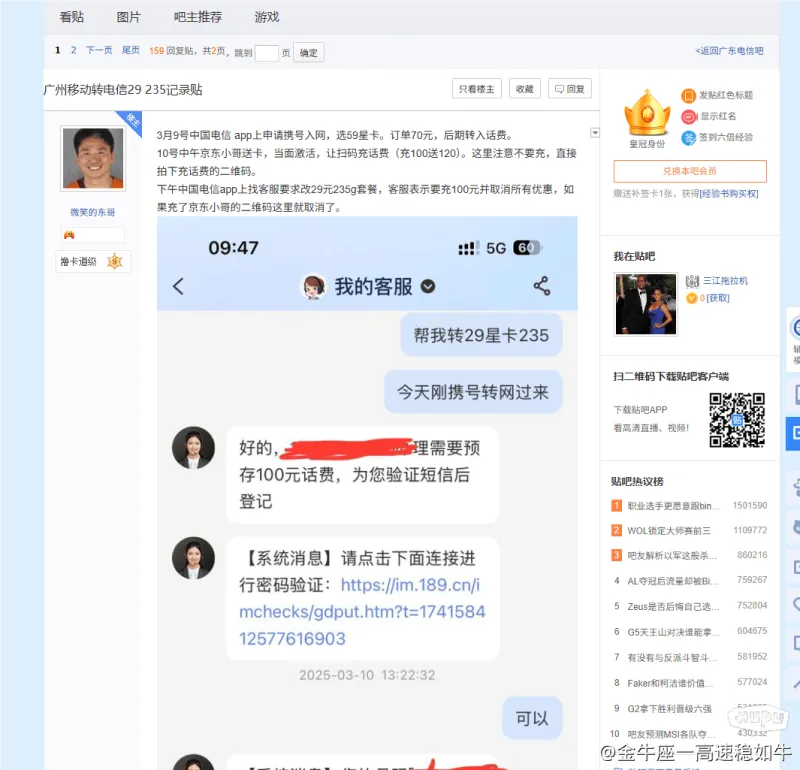
Task: Open the 经验书购买权 link
Action: 729,194
